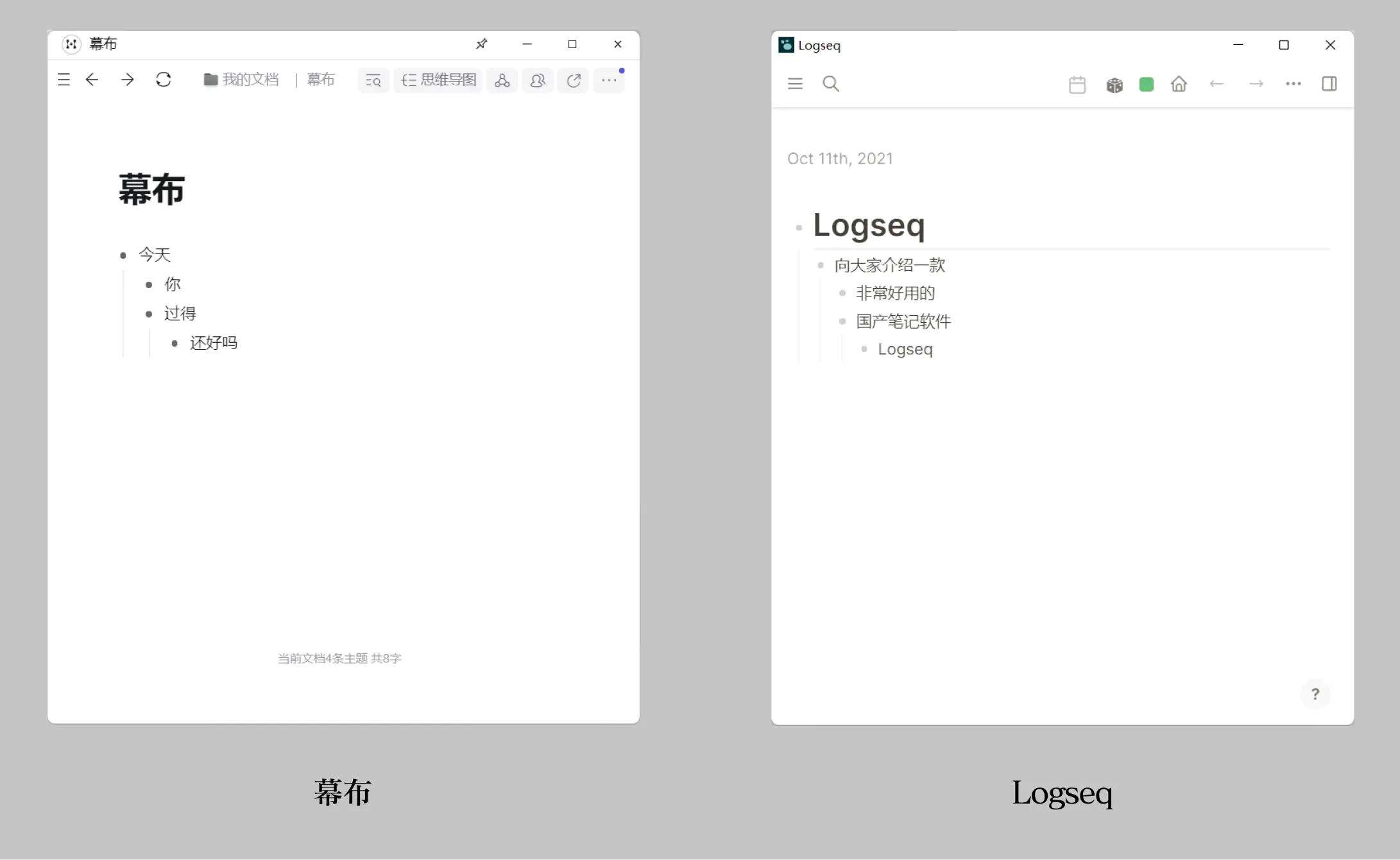Minimize the 幕布 window
Viewport: 1400px width, 860px height.
[527, 44]
